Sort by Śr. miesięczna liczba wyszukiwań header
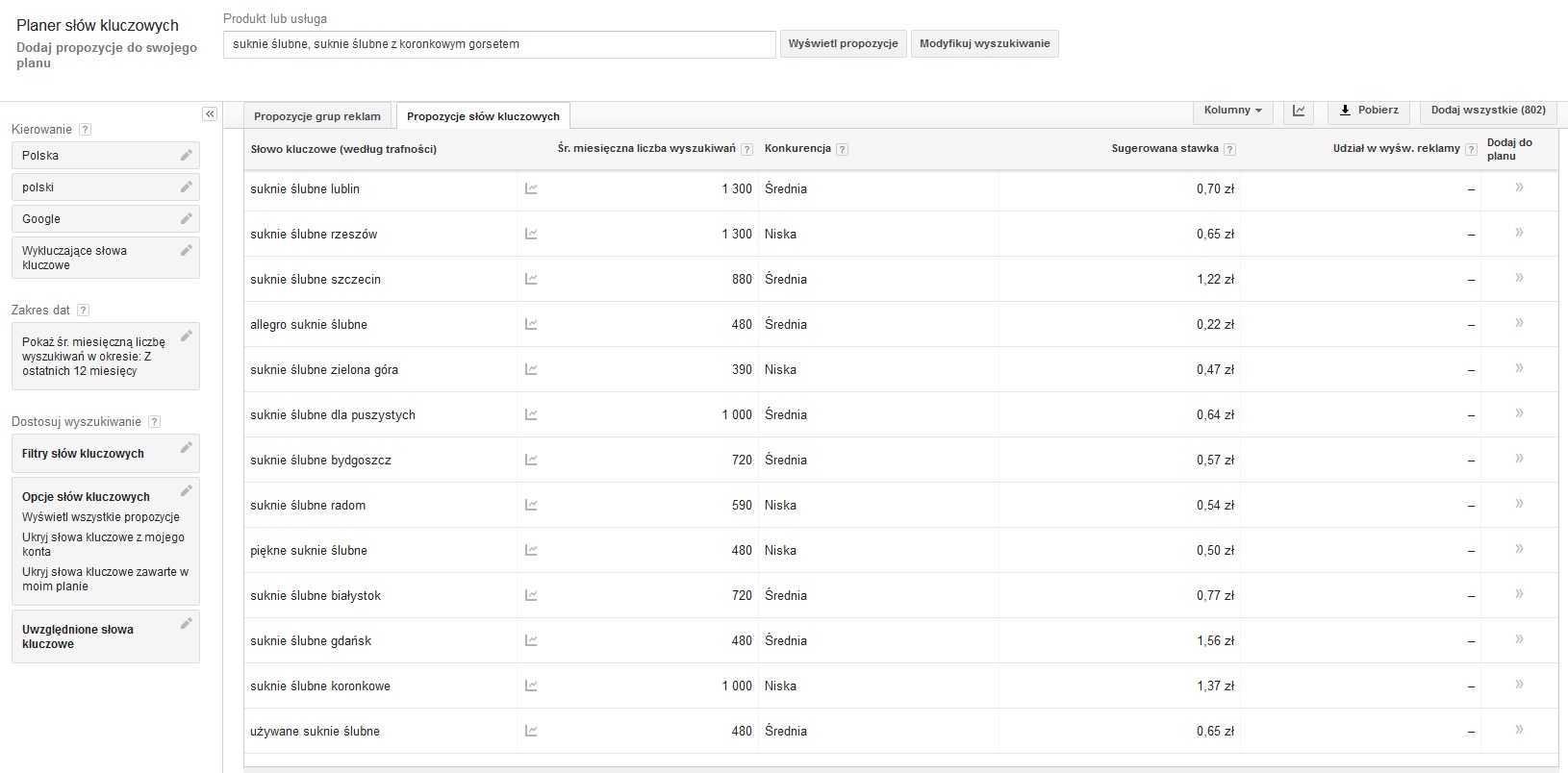This screenshot has height=773, width=1568. (x=646, y=148)
